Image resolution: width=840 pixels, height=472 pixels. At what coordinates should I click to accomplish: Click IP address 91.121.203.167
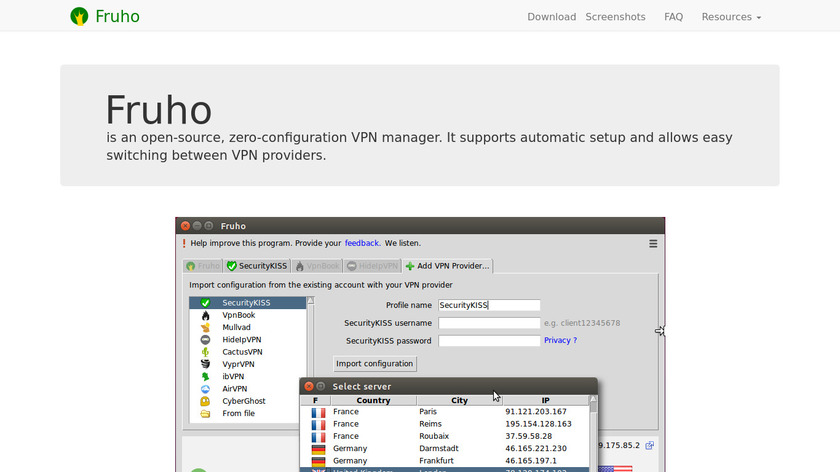pyautogui.click(x=536, y=412)
